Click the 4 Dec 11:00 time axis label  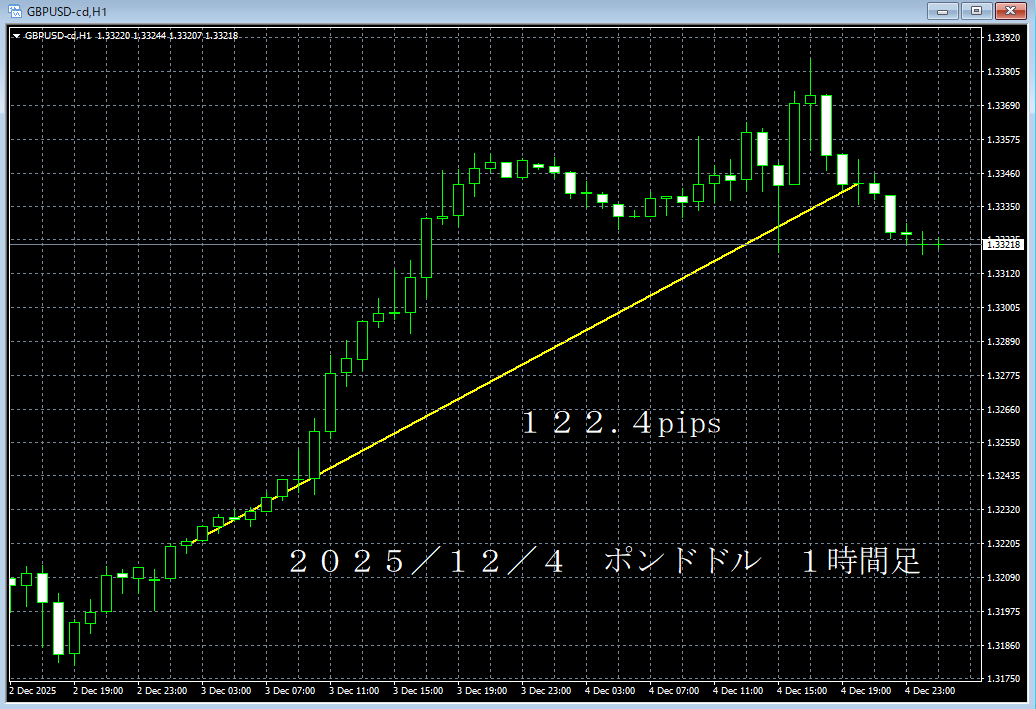[737, 690]
